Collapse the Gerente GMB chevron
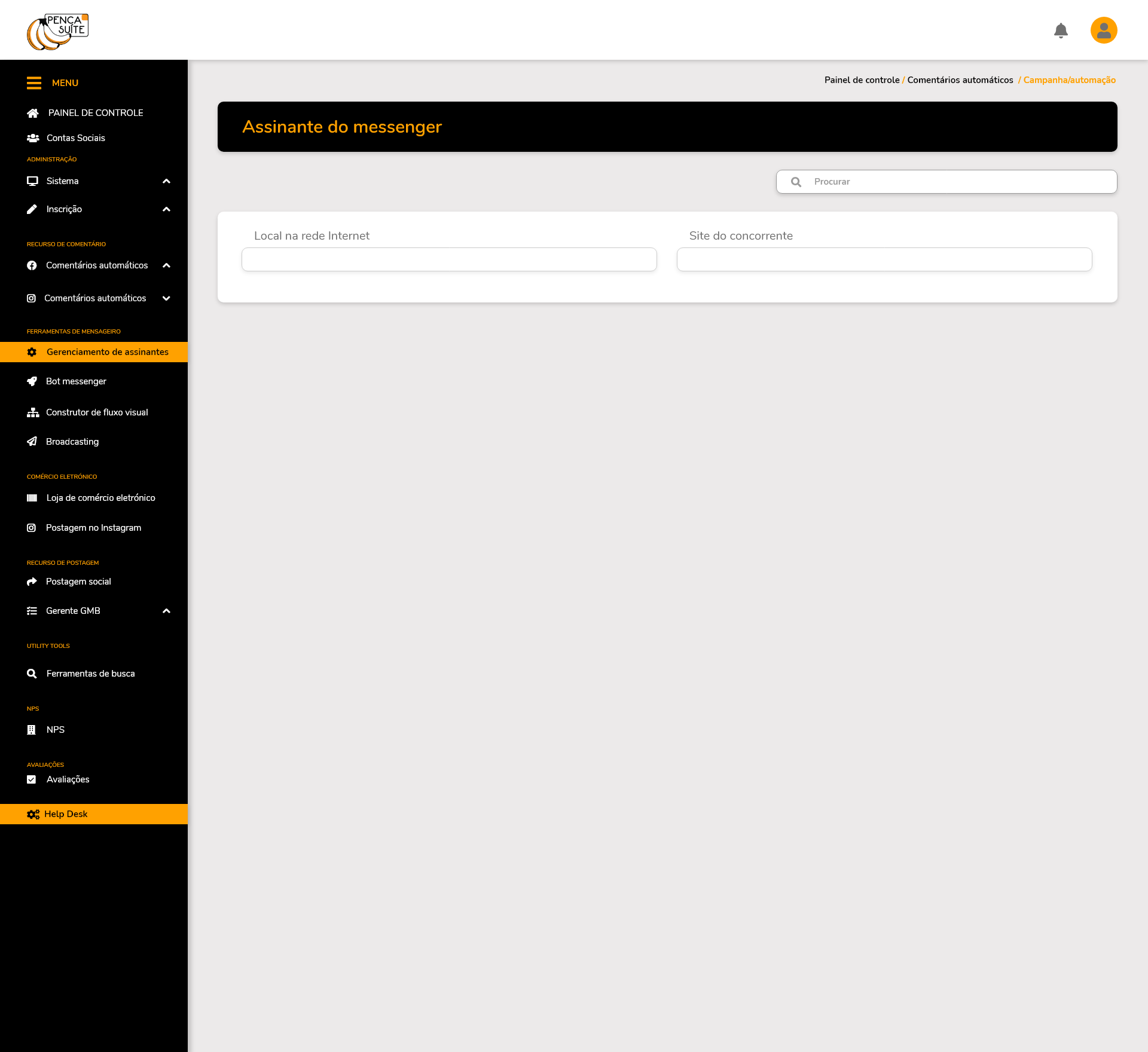 [x=166, y=611]
